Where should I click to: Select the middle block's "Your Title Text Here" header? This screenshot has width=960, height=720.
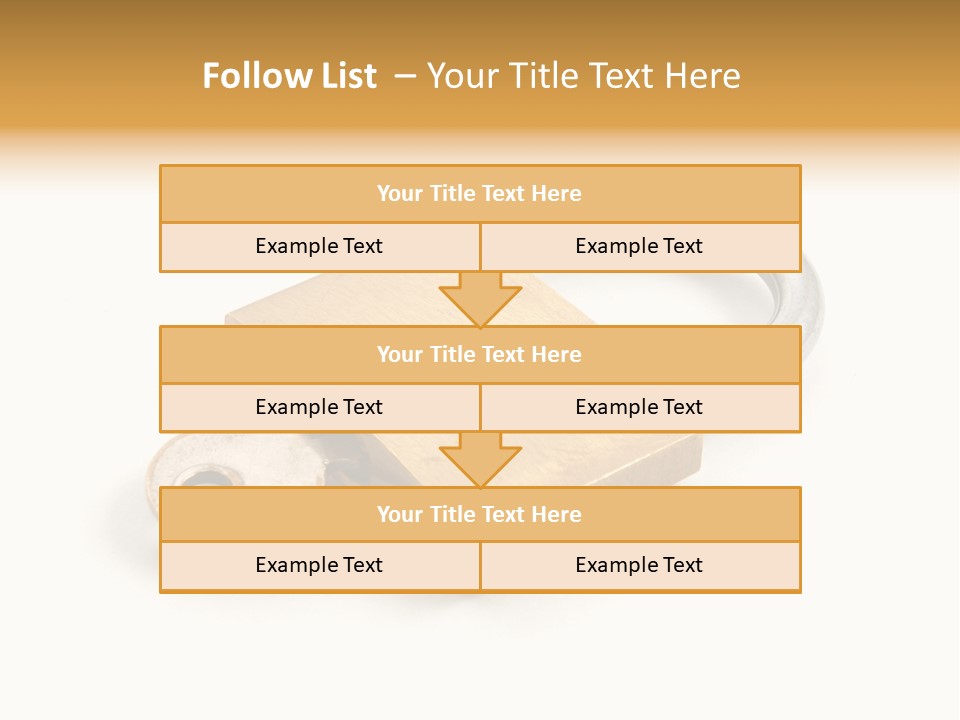(x=479, y=355)
